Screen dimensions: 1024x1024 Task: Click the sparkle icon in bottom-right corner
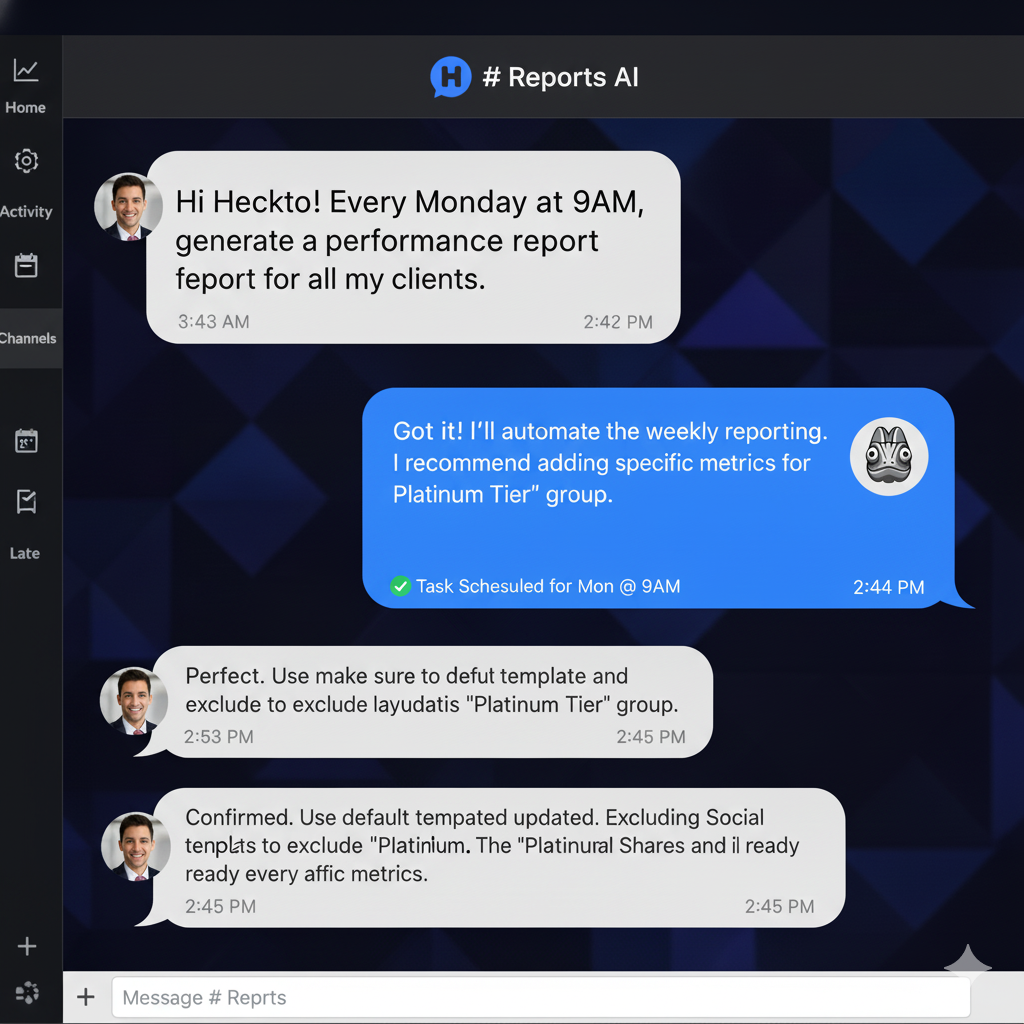click(x=967, y=962)
